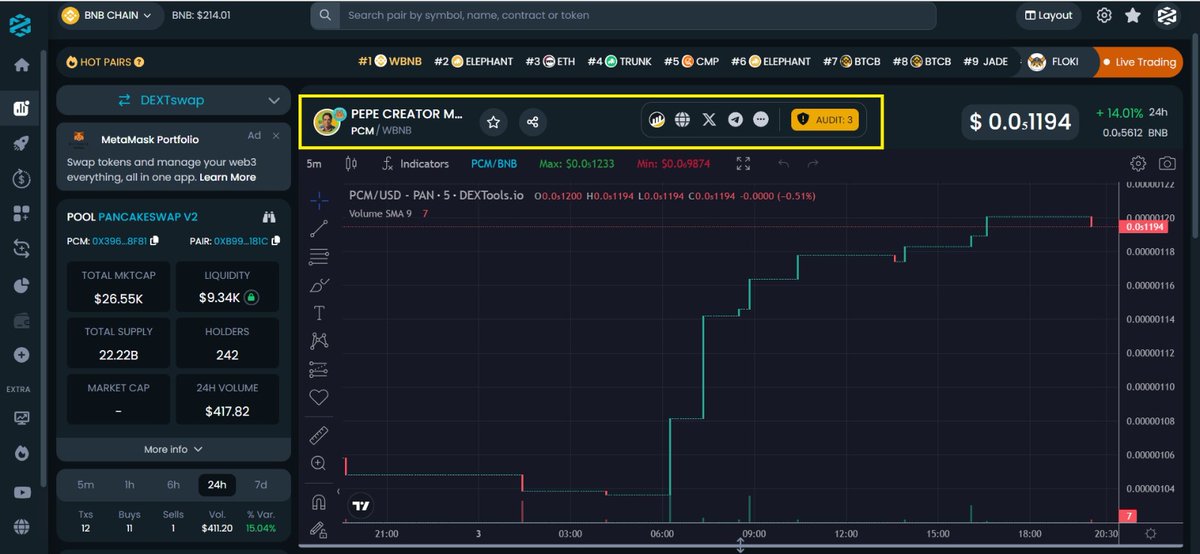Click binoculars icon beside PANCAKESWAP V2

click(268, 217)
